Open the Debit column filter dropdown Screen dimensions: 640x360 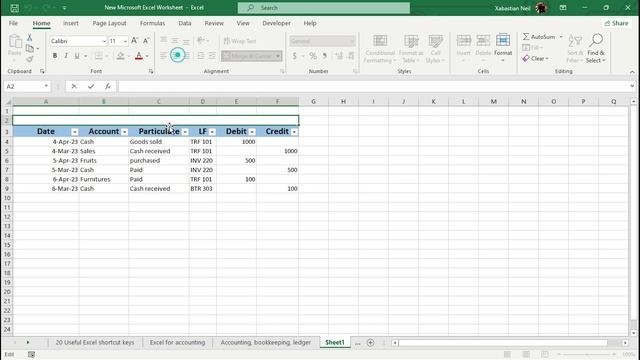click(252, 132)
